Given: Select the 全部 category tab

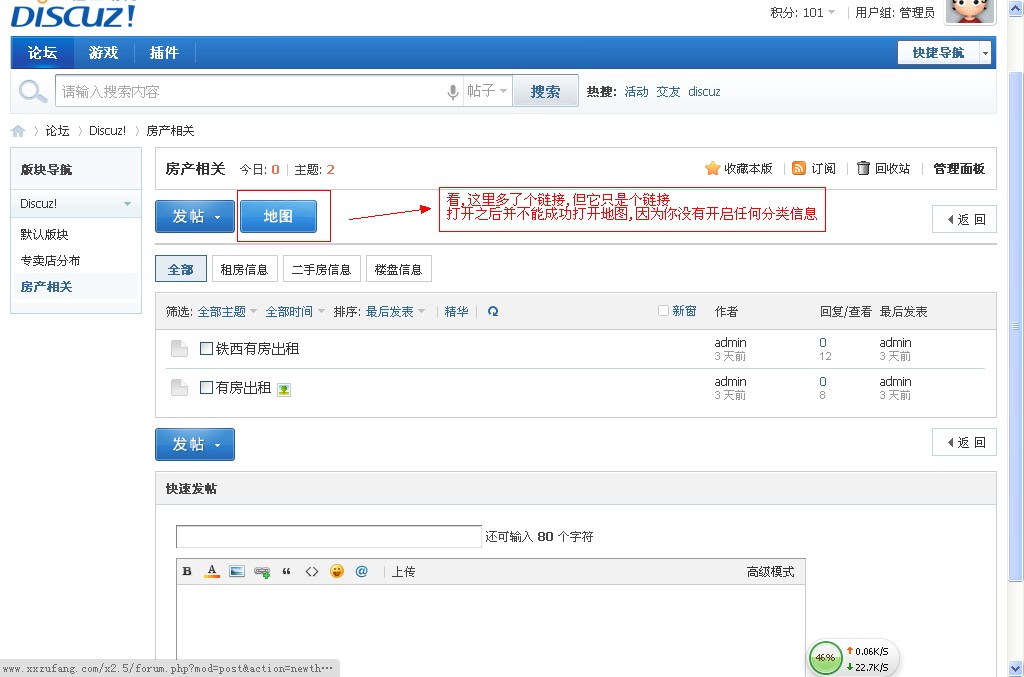Looking at the screenshot, I should 181,269.
